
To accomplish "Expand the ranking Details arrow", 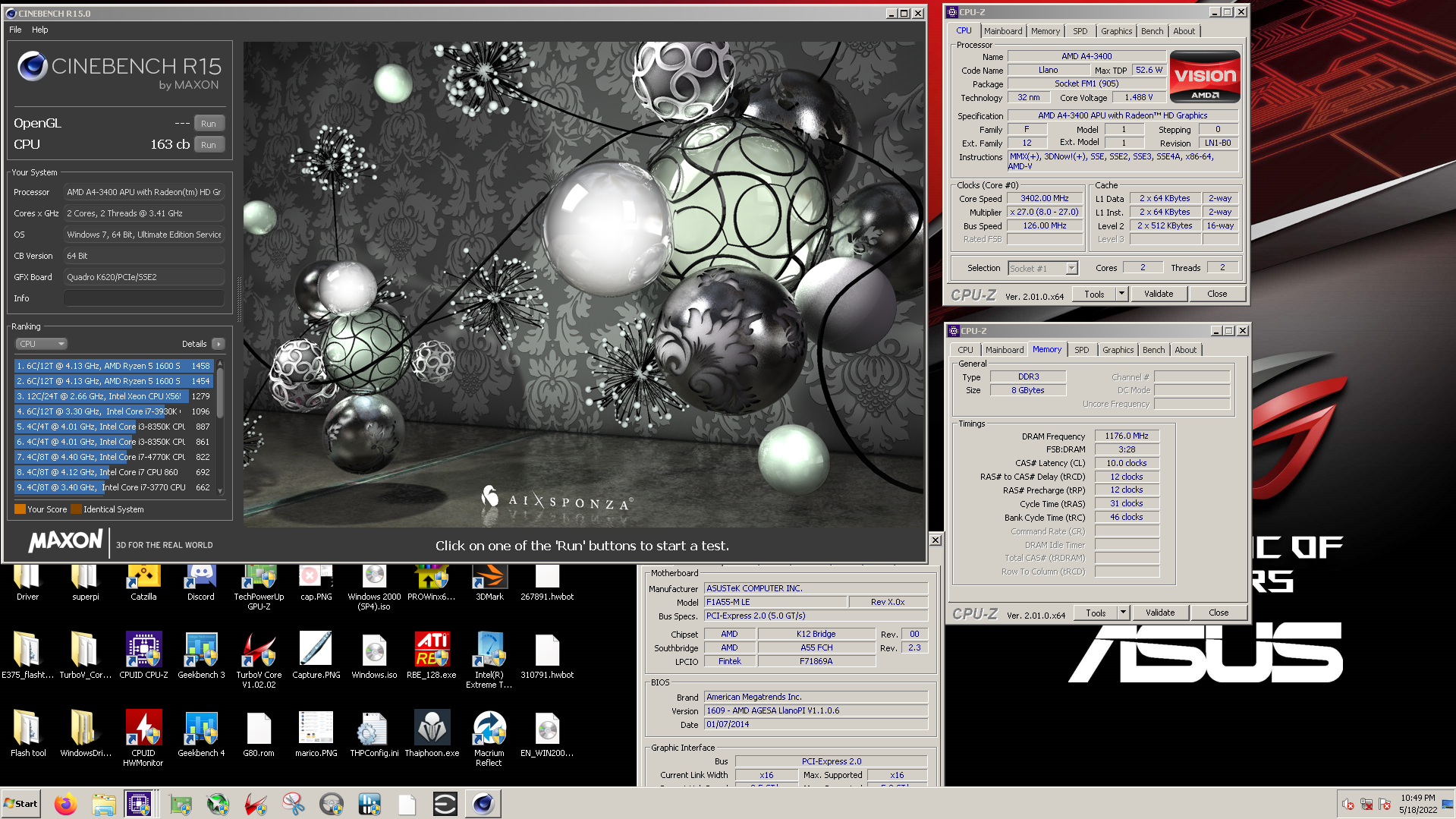I will [x=219, y=344].
